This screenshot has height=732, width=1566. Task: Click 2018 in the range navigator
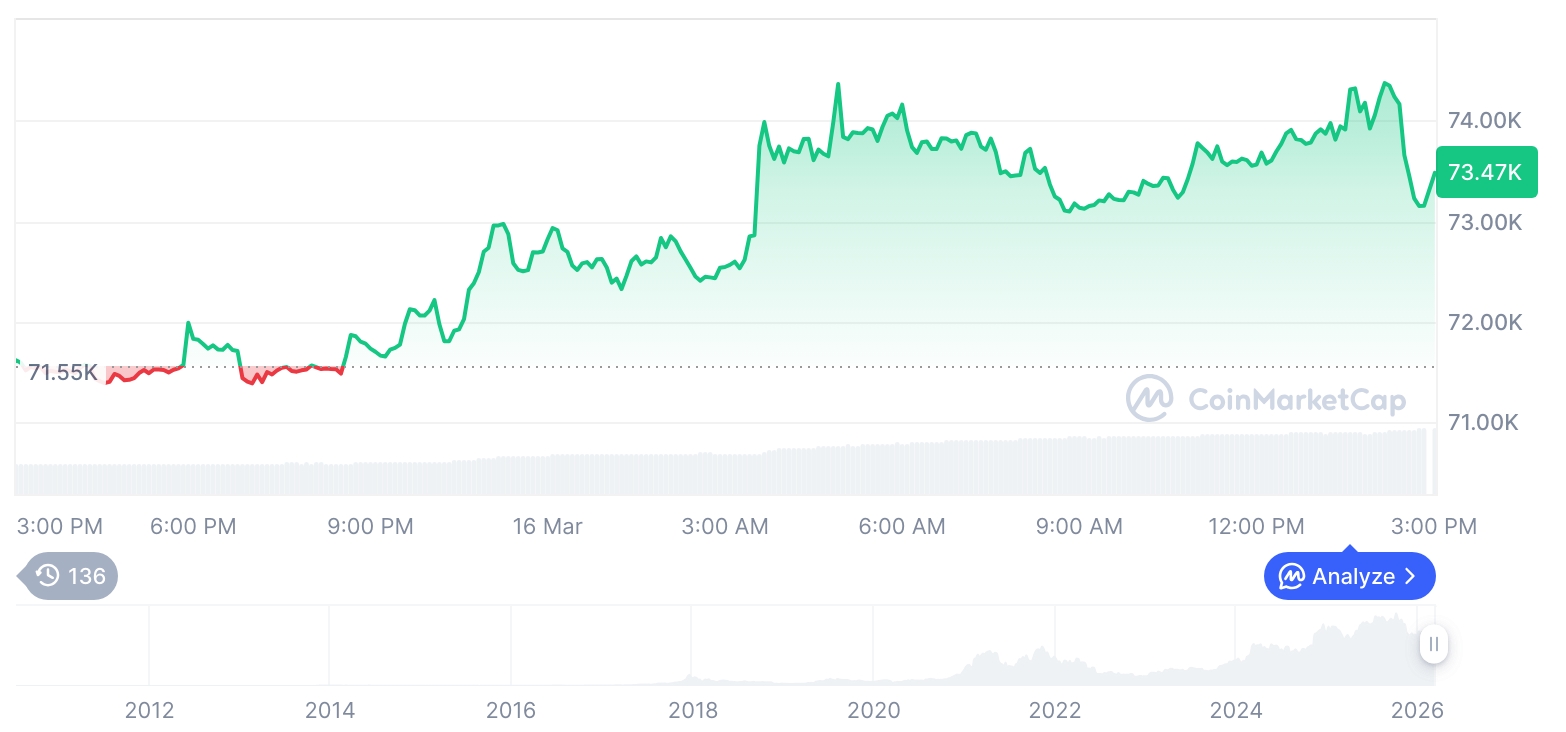tap(693, 710)
